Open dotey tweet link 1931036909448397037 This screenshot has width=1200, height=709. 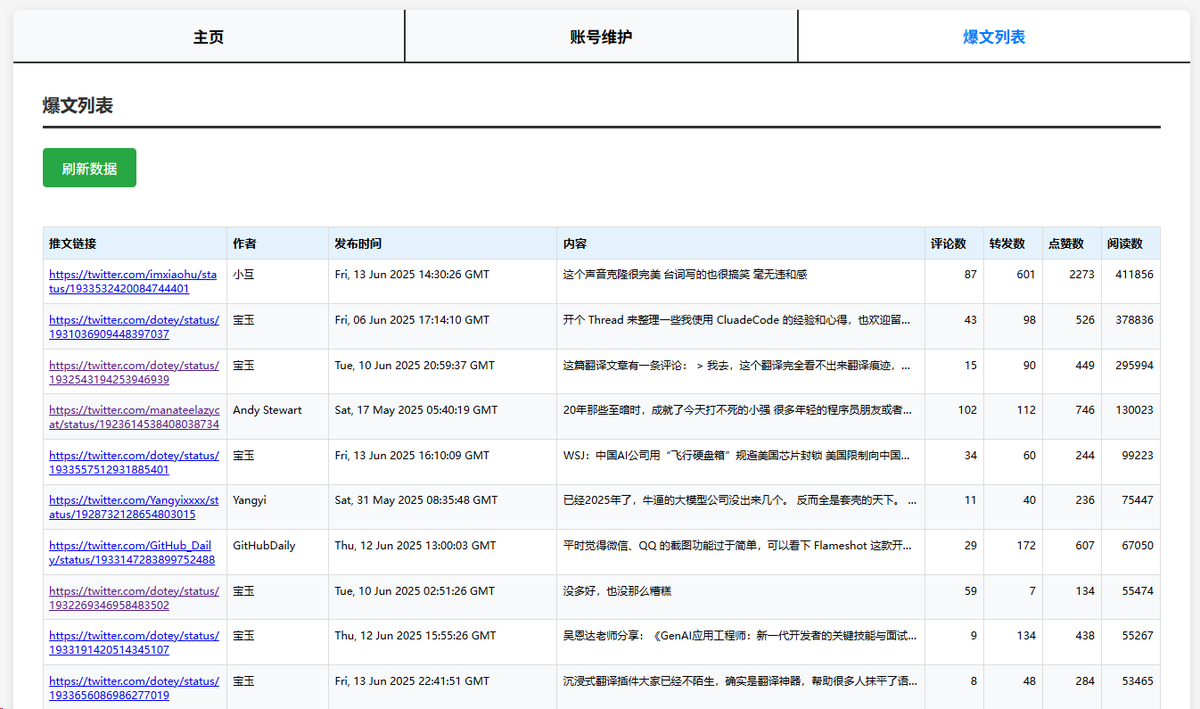point(133,327)
